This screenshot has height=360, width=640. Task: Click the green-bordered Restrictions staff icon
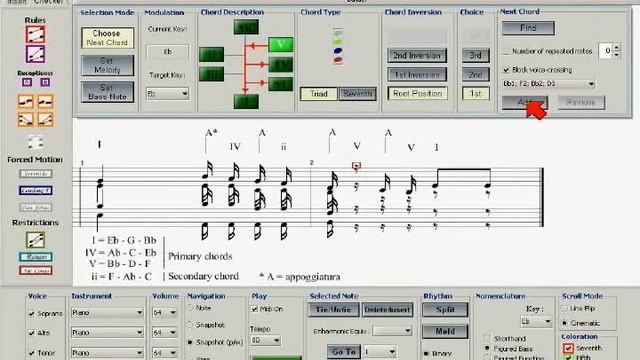[x=35, y=240]
